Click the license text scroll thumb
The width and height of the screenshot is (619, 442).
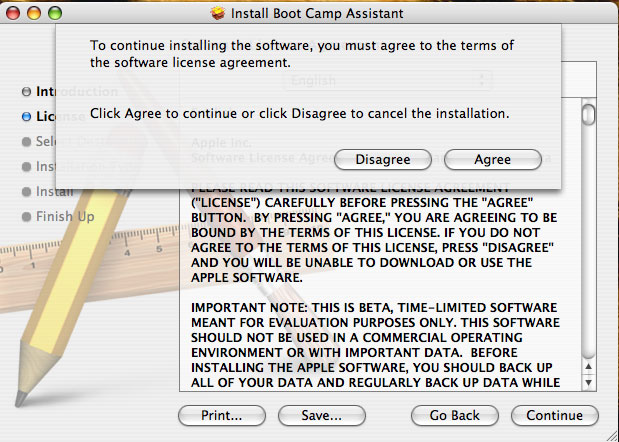(x=589, y=113)
